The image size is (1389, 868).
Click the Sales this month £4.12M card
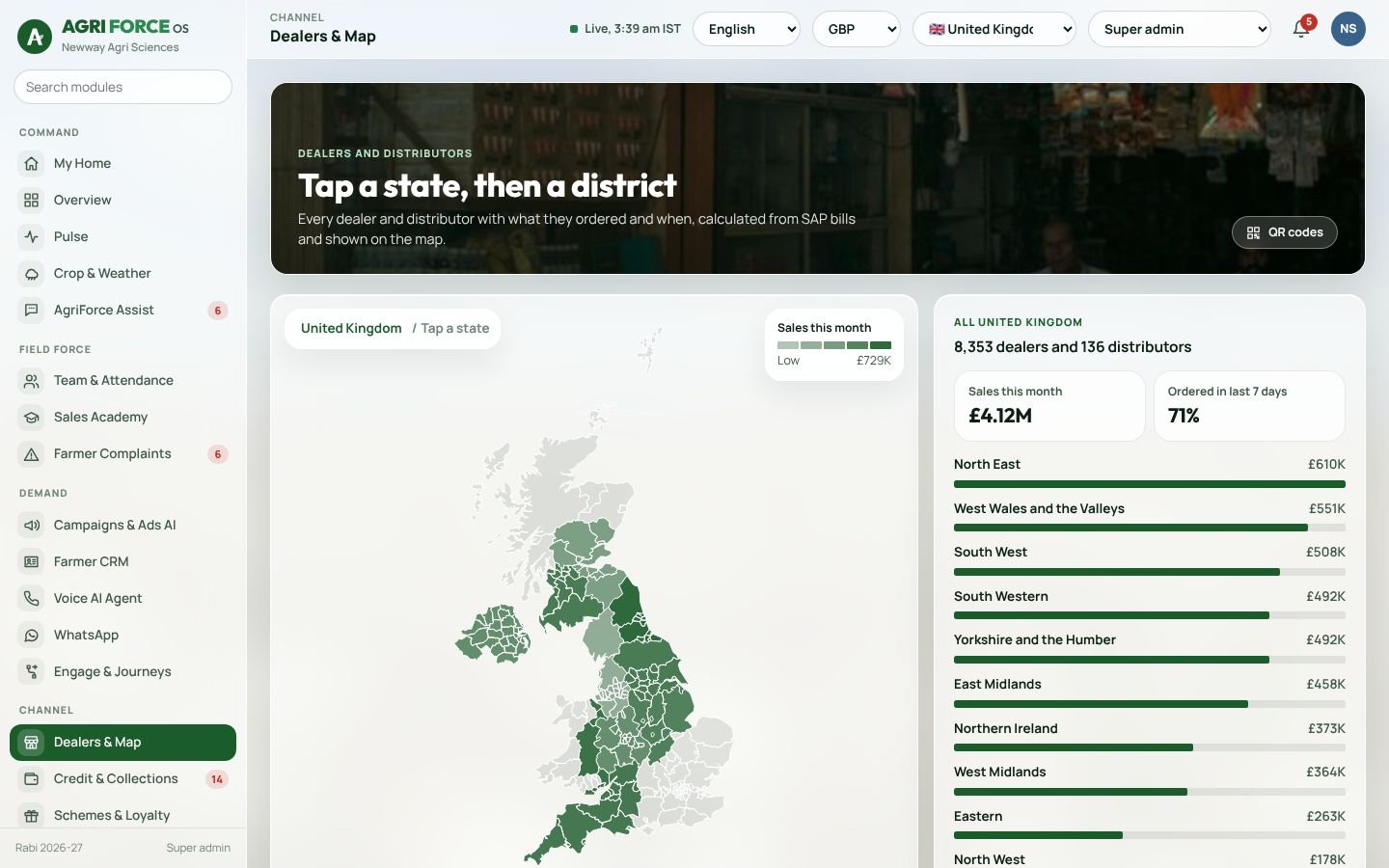point(1049,406)
